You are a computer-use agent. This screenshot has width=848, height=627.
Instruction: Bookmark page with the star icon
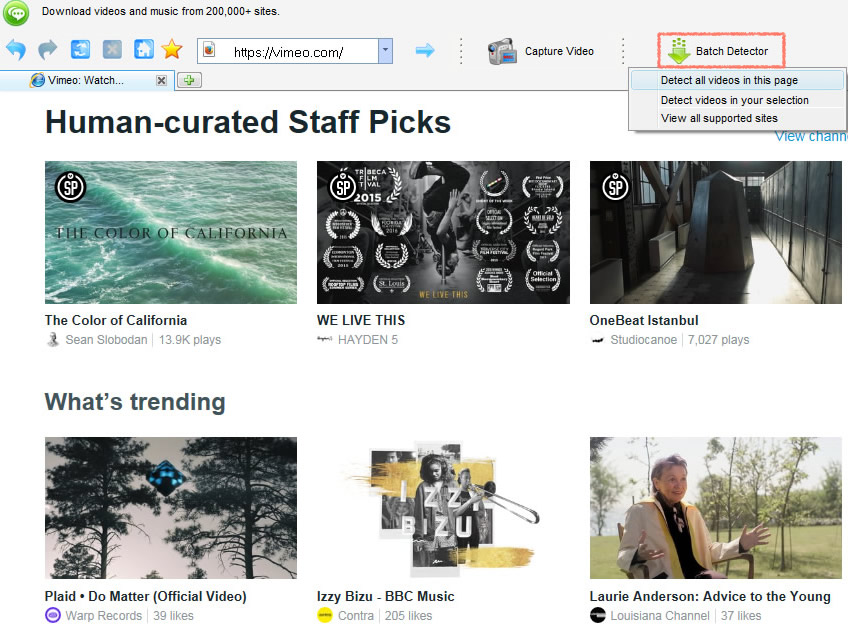(171, 50)
